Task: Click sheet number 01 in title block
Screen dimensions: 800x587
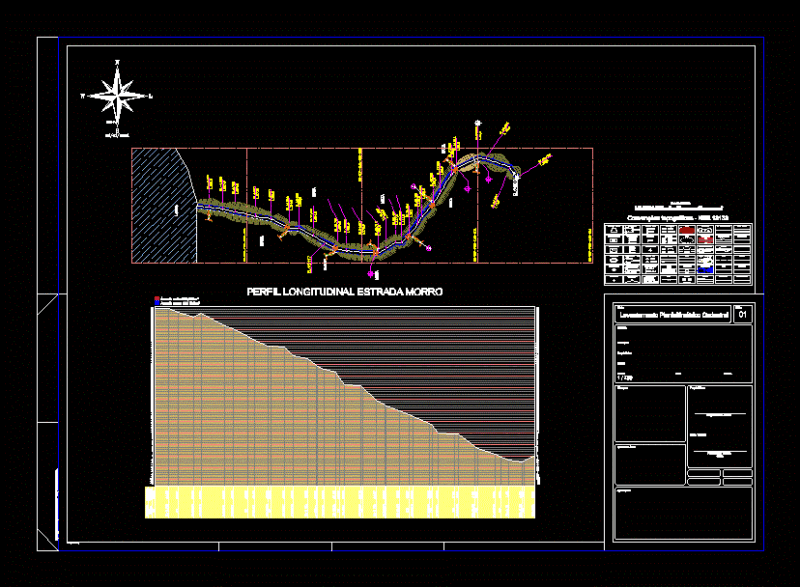Action: click(x=743, y=315)
